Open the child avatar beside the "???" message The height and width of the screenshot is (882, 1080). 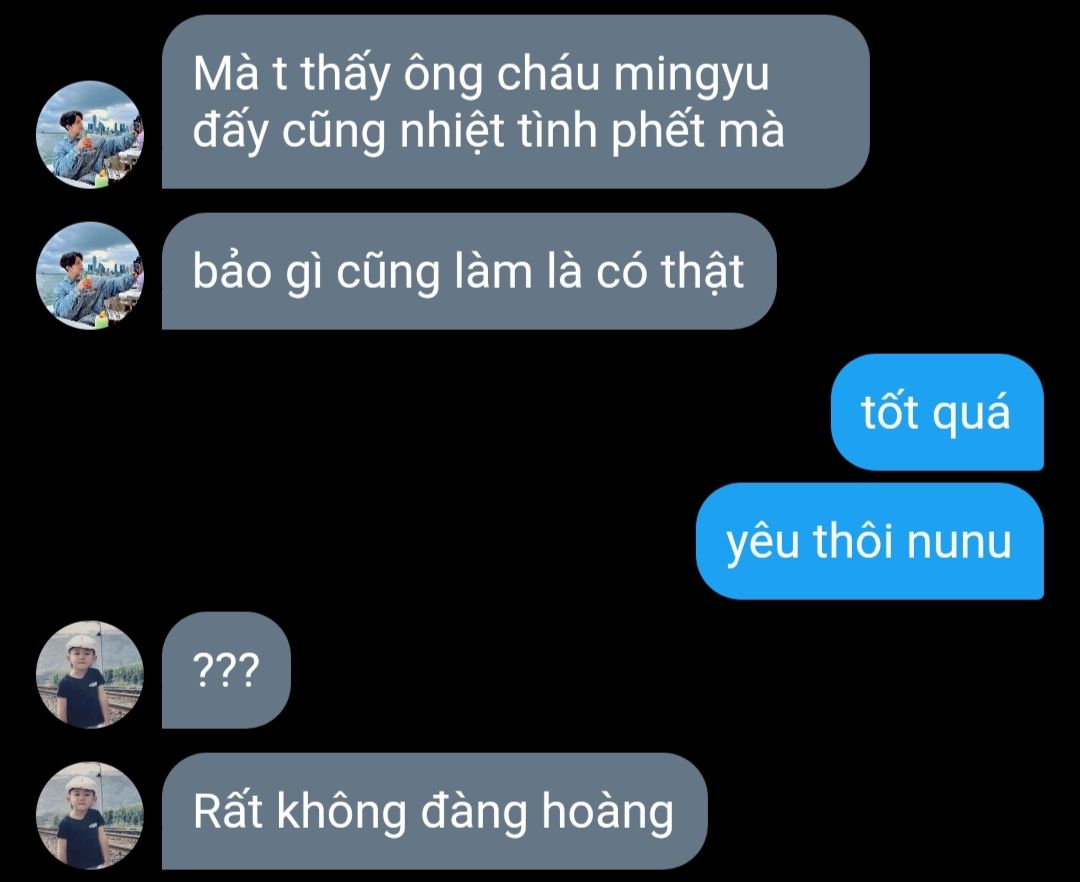click(90, 675)
